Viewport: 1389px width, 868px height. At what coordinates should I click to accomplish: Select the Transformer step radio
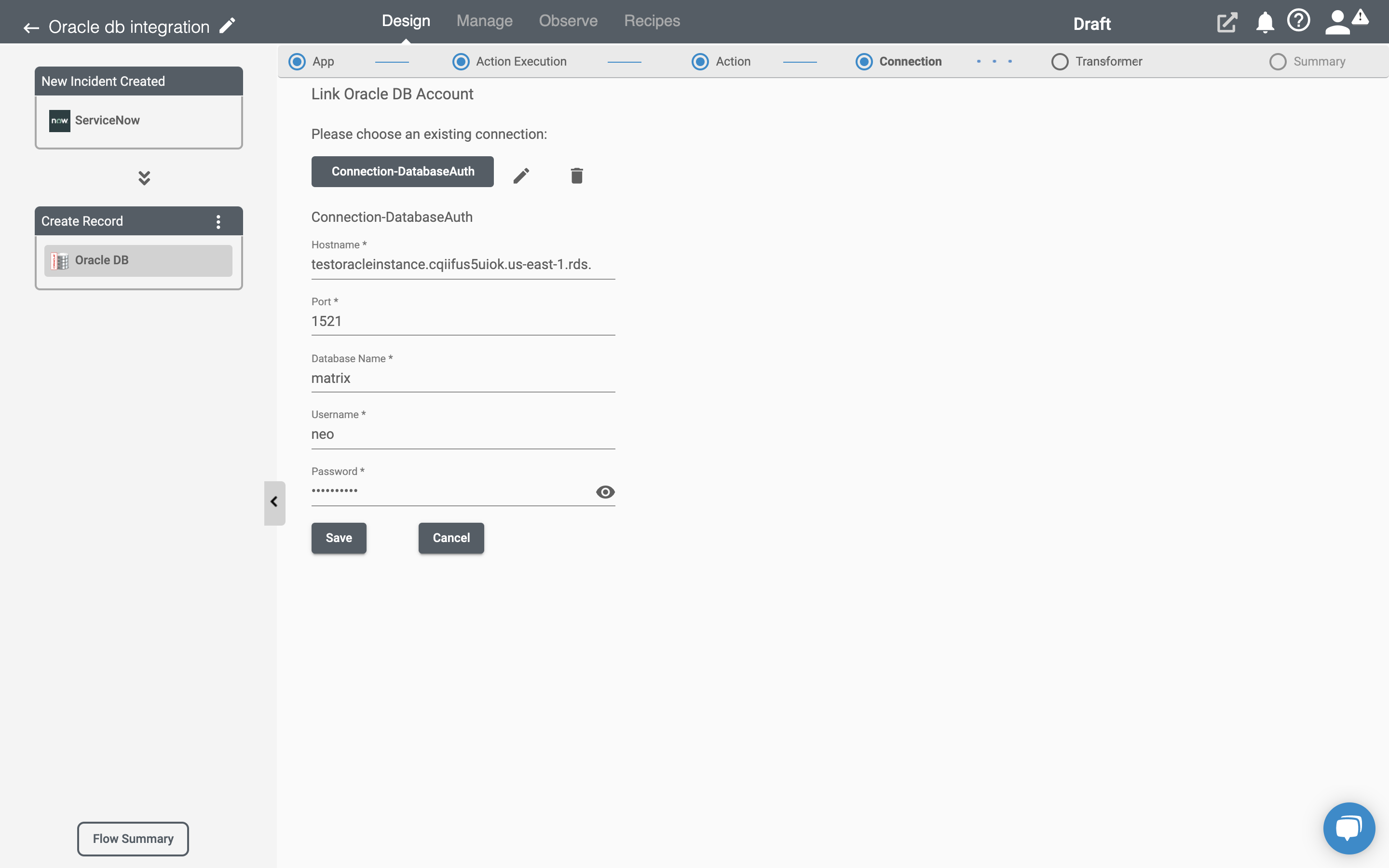(1060, 61)
